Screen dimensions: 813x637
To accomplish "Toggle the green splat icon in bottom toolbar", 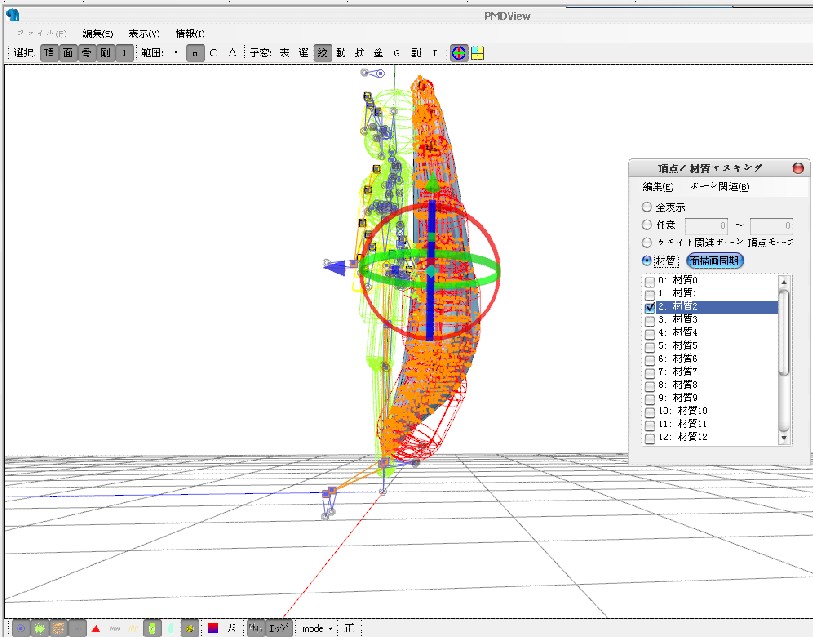I will pos(40,629).
